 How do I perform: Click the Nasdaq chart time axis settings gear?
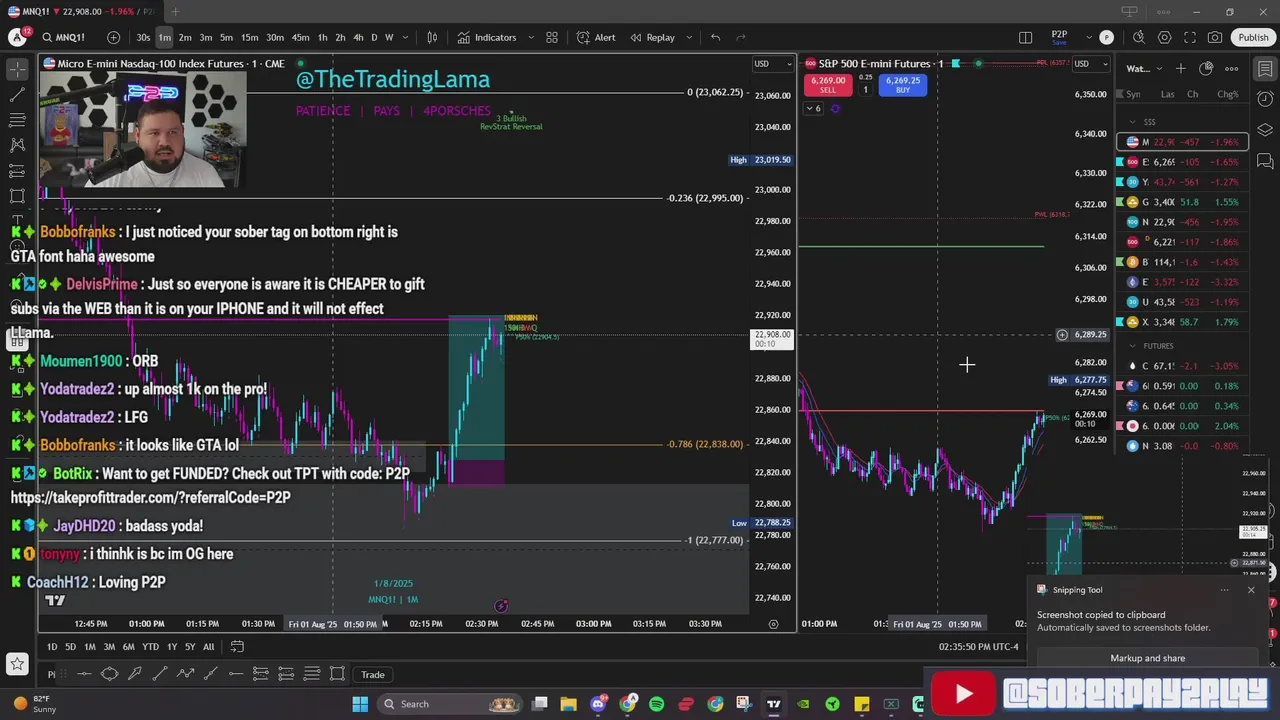pos(773,624)
